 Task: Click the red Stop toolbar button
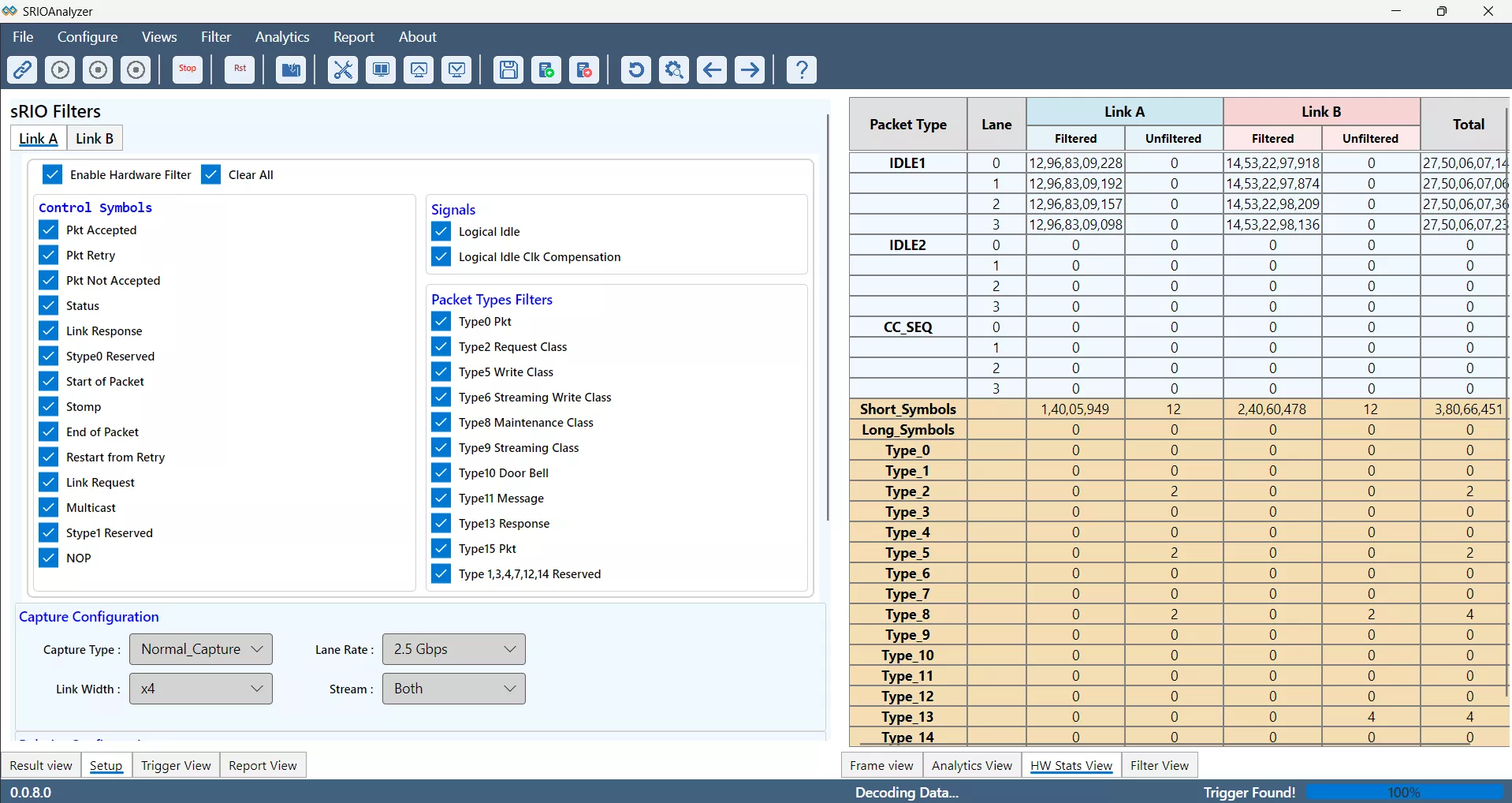(x=188, y=70)
